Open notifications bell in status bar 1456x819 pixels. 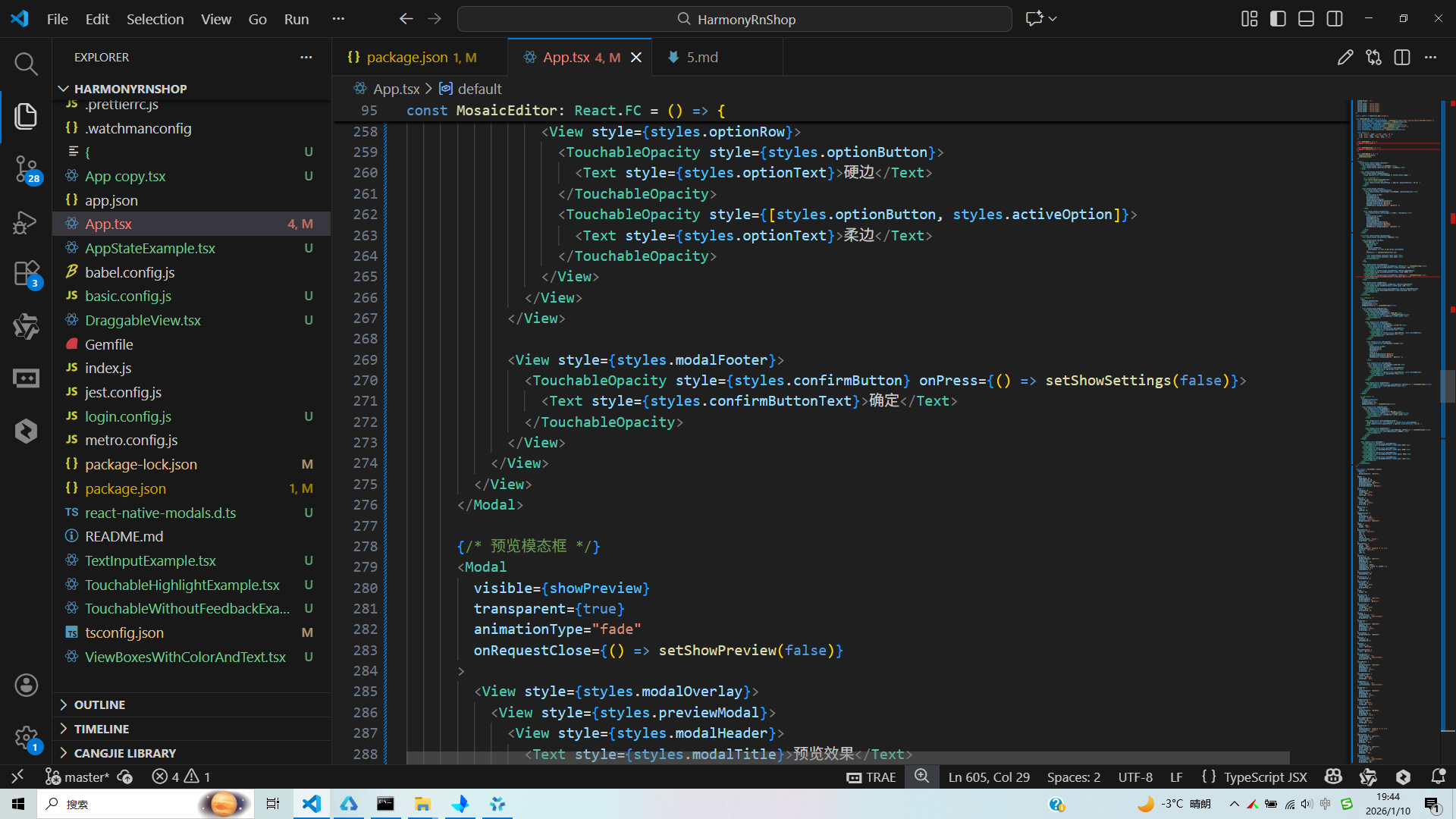(x=1438, y=777)
